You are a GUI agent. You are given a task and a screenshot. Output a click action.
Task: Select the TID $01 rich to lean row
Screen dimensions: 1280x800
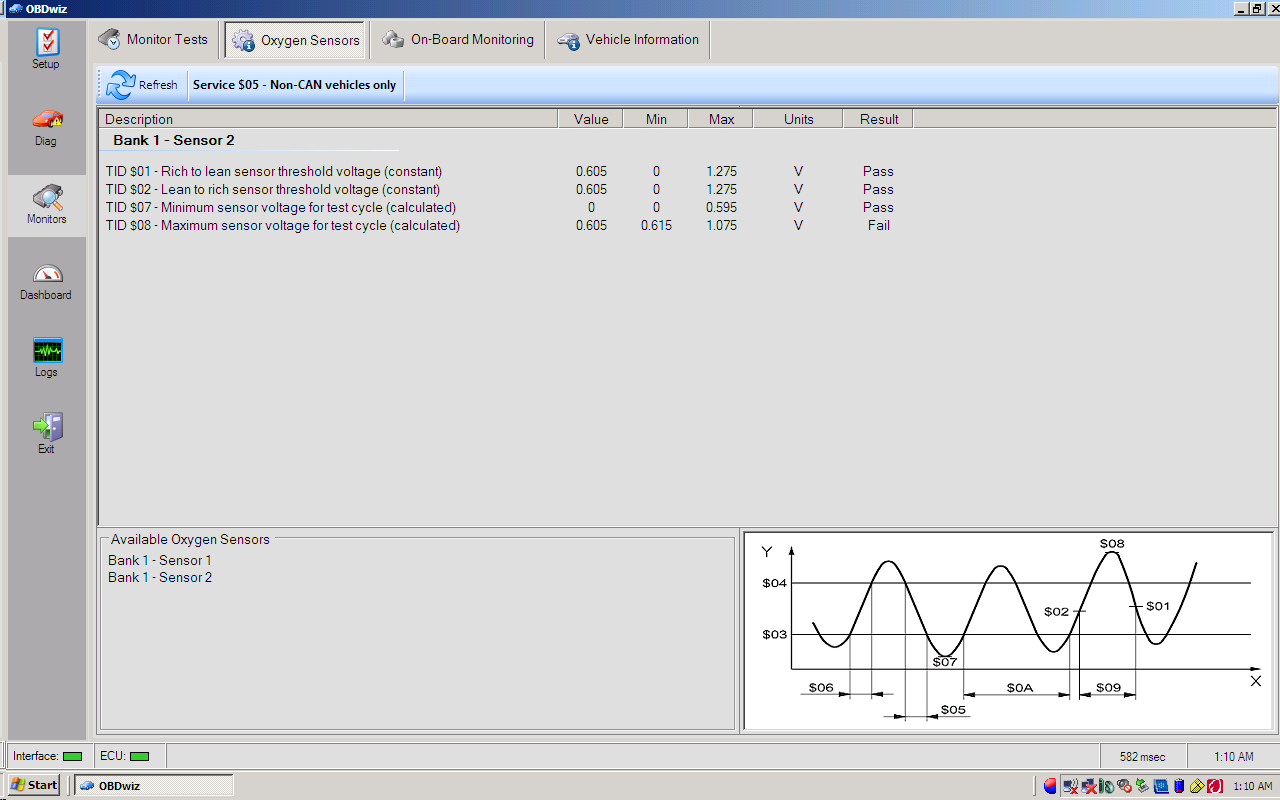[x=274, y=172]
